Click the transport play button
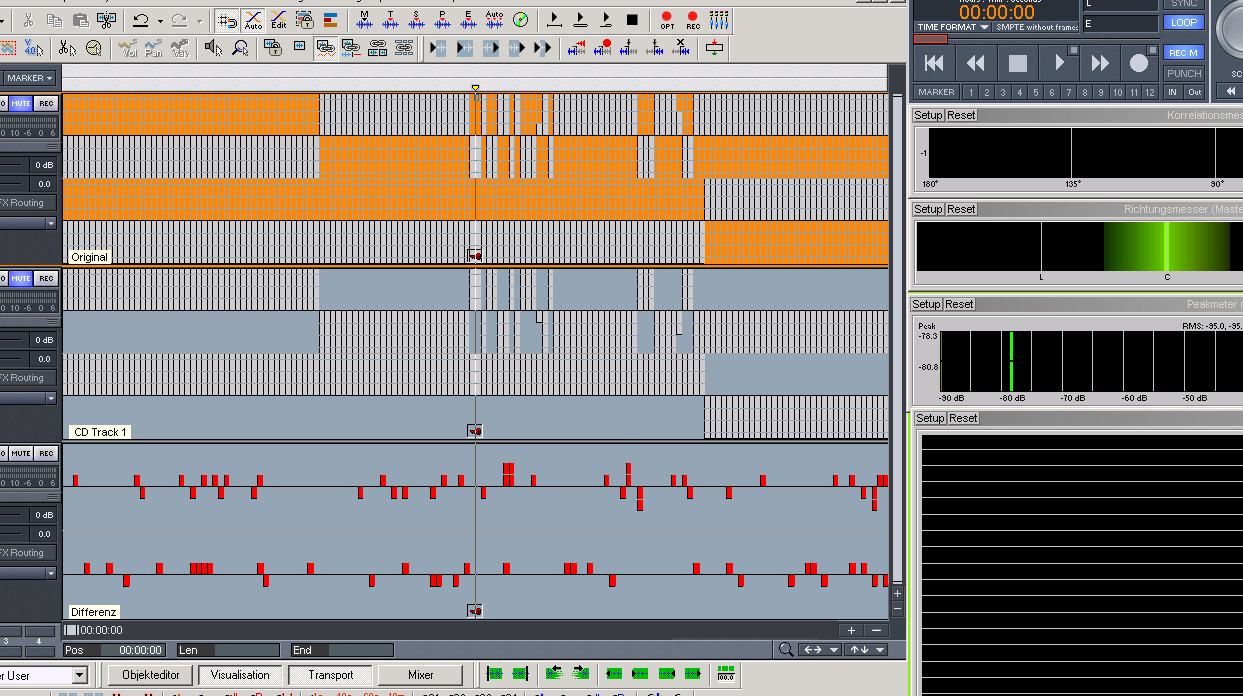Screen dimensions: 1243x696 click(x=1058, y=64)
